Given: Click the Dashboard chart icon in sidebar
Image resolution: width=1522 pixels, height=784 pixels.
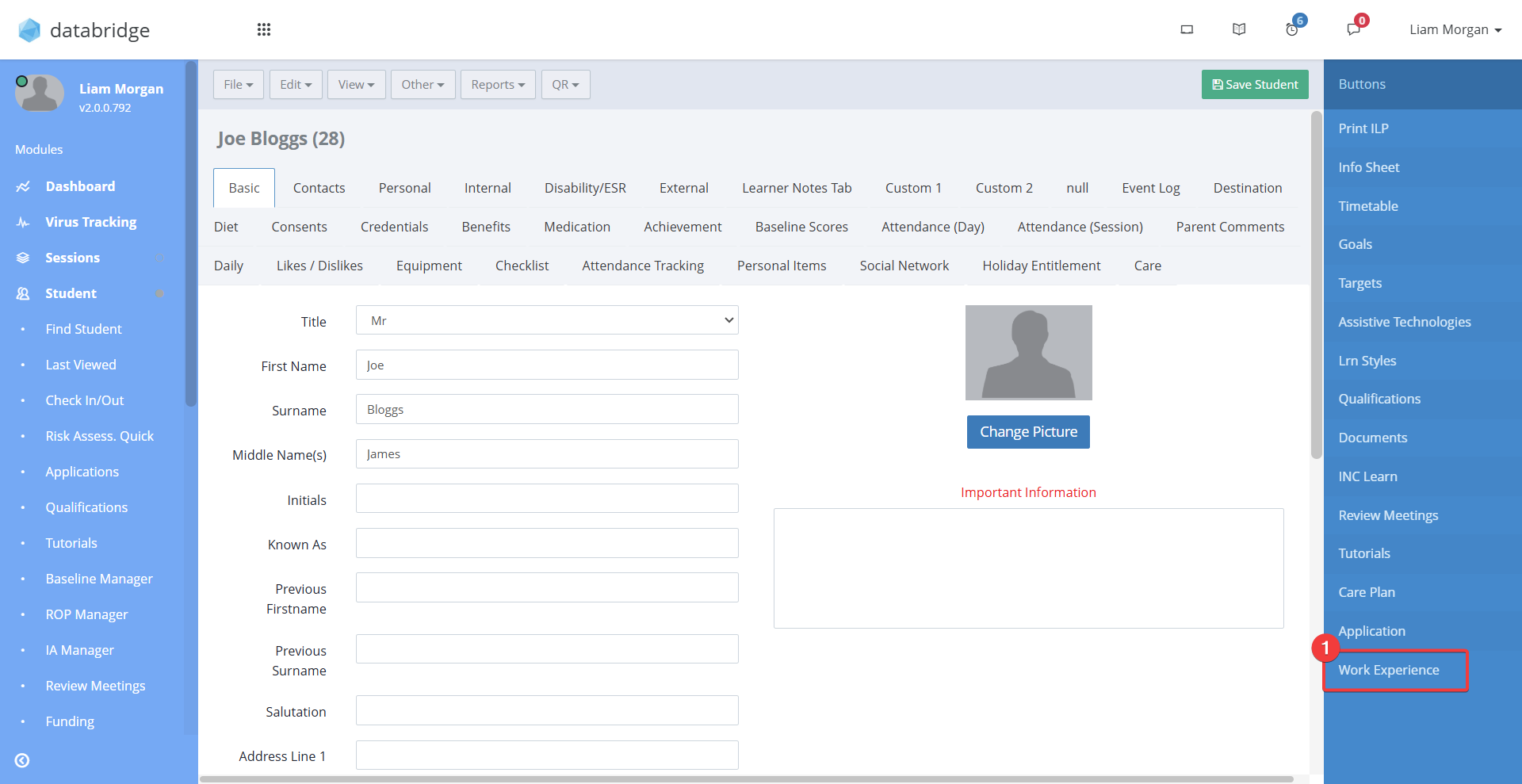Looking at the screenshot, I should point(23,186).
